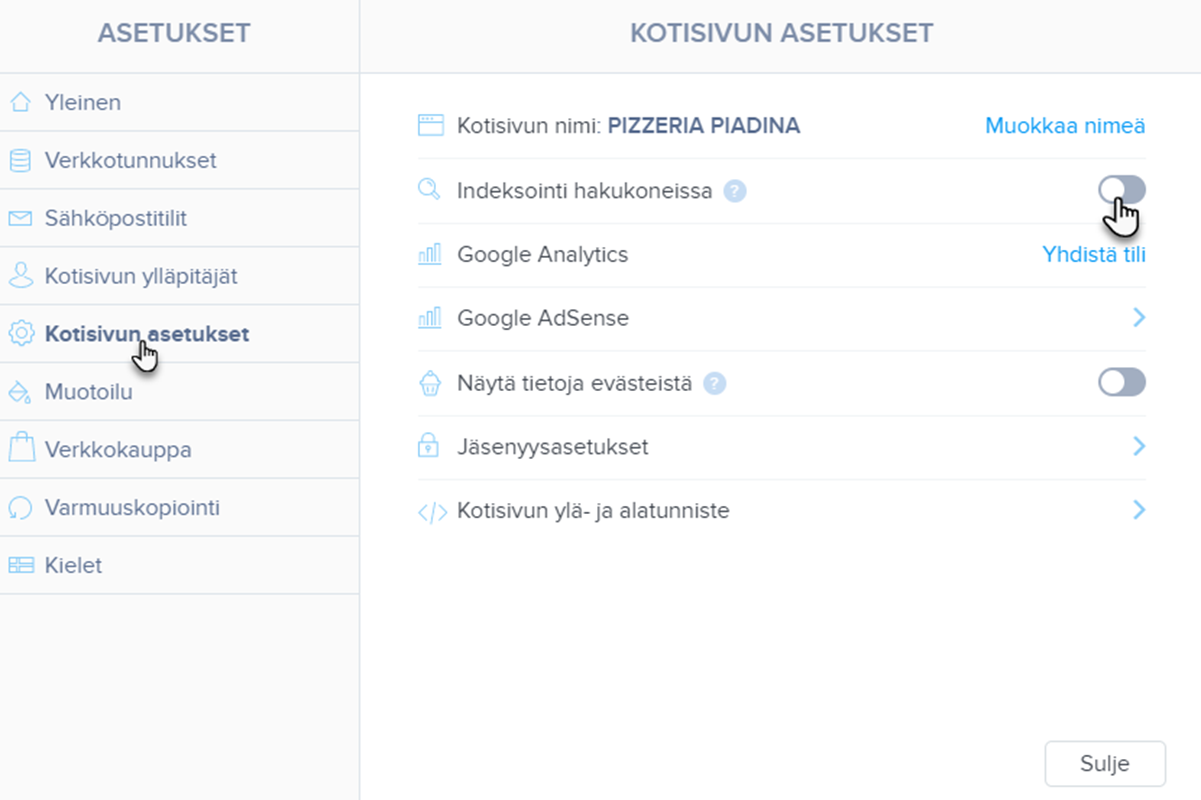Click the envelope icon beside Sähköpostitilit
The width and height of the screenshot is (1201, 800).
[x=20, y=218]
